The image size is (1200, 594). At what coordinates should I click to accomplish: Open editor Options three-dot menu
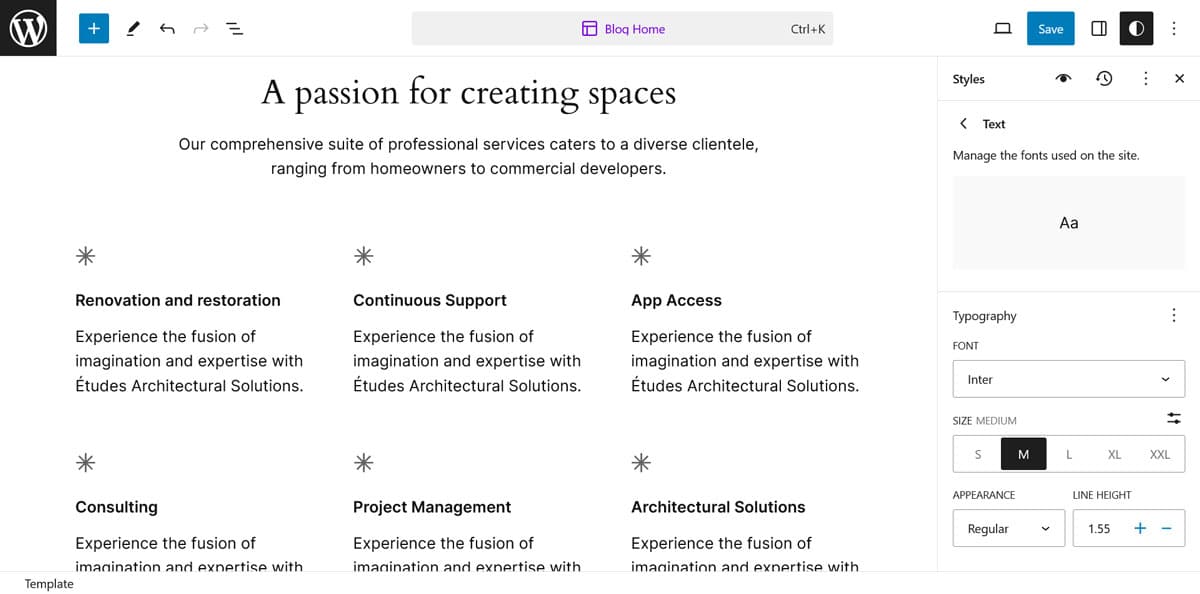point(1174,29)
